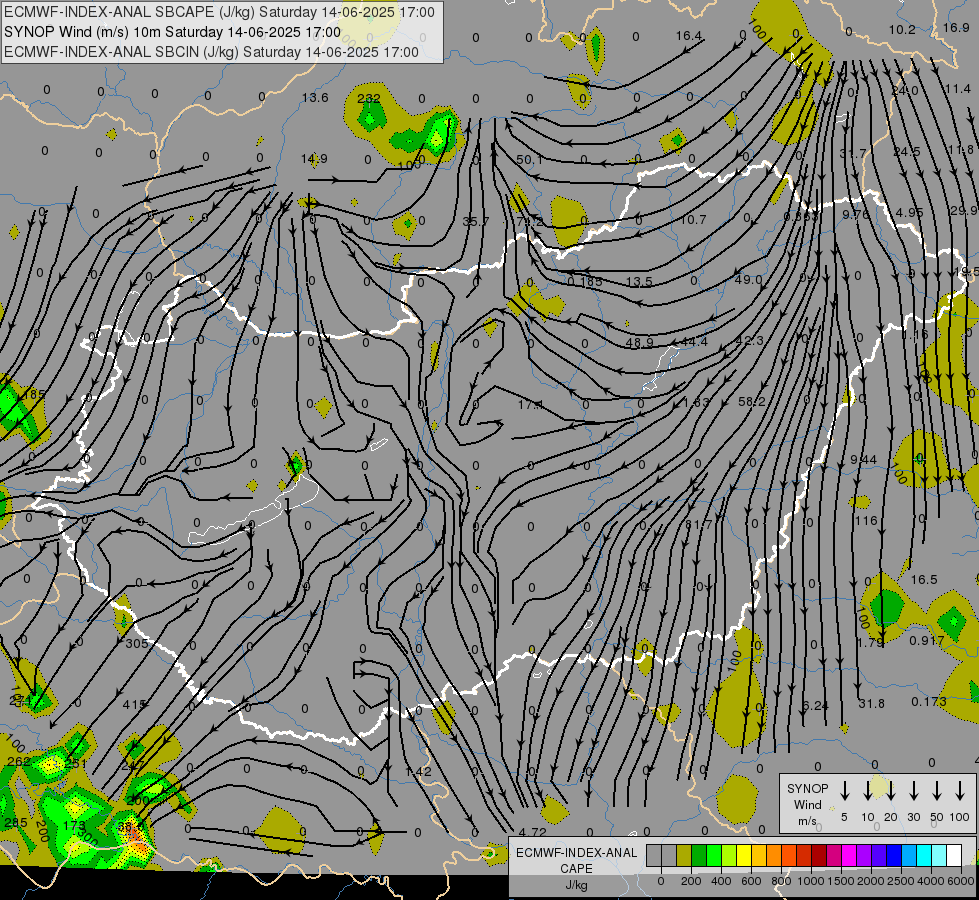979x900 pixels.
Task: Click the yellow-green CAPE legend swatch
Action: pyautogui.click(x=729, y=856)
